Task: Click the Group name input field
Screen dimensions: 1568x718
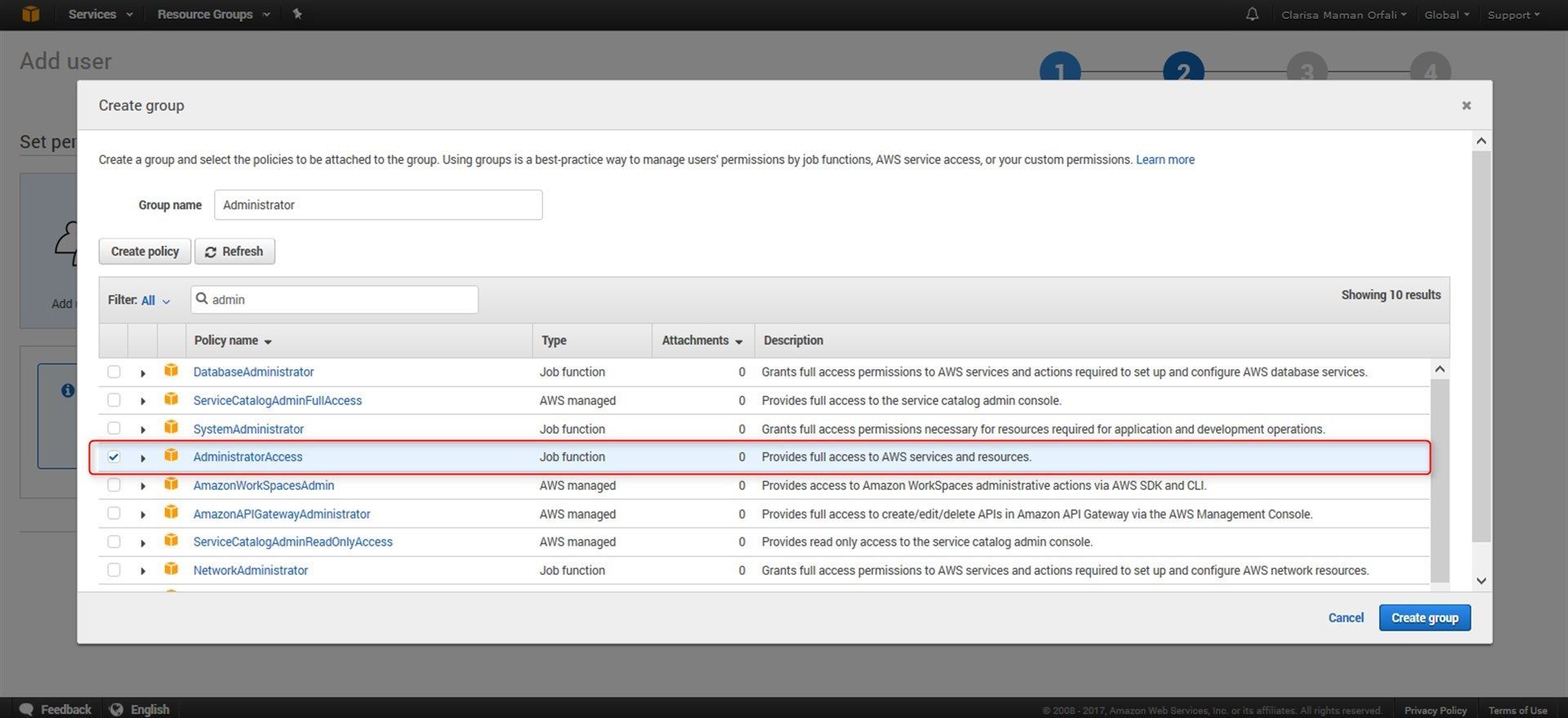Action: click(378, 205)
